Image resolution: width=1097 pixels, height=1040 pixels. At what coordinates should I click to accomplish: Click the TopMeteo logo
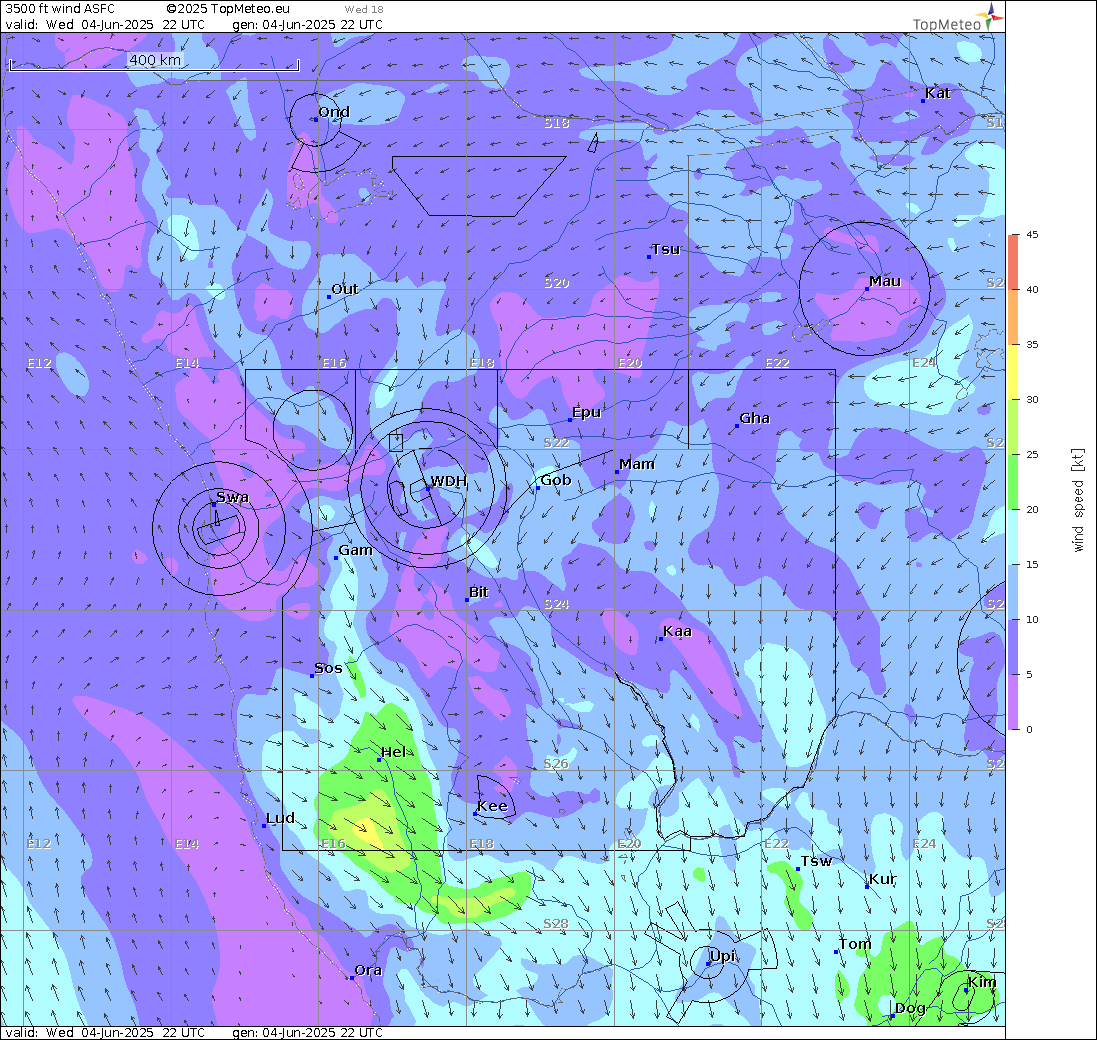tap(958, 18)
